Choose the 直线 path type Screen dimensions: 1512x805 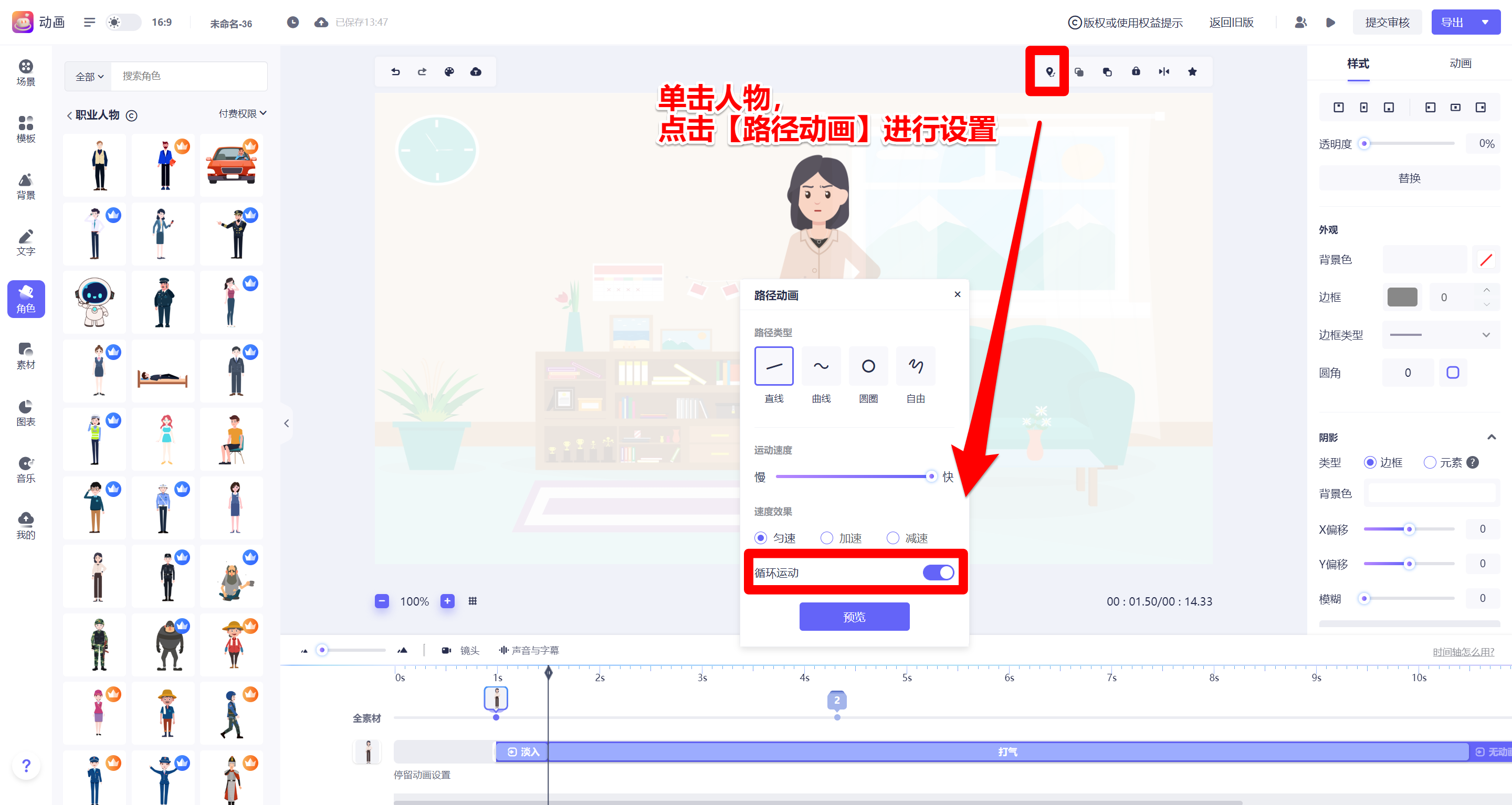pyautogui.click(x=774, y=366)
